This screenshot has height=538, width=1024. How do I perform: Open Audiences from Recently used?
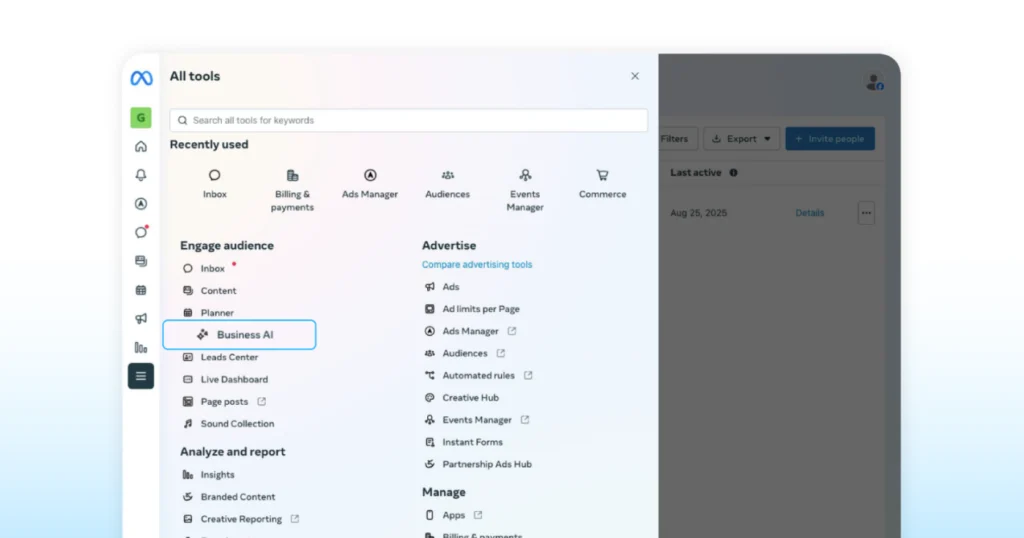point(447,184)
